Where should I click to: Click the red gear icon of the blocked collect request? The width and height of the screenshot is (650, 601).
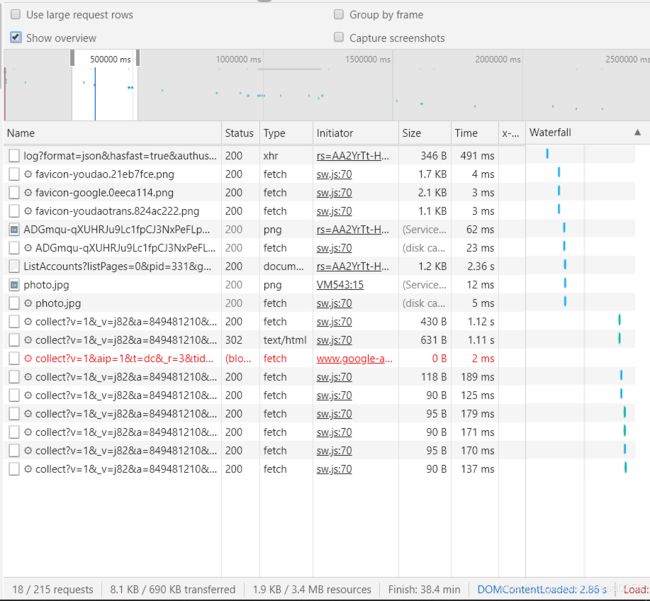point(28,359)
